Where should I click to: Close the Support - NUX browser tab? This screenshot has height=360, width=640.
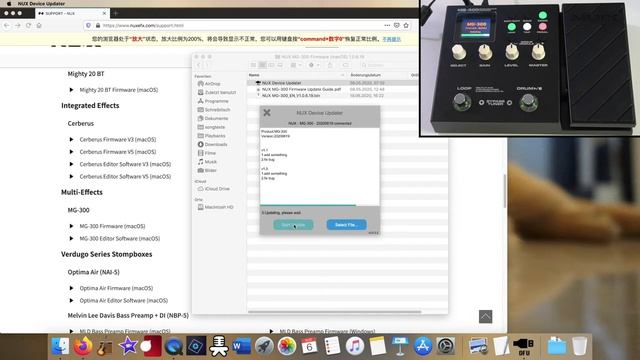pos(104,13)
